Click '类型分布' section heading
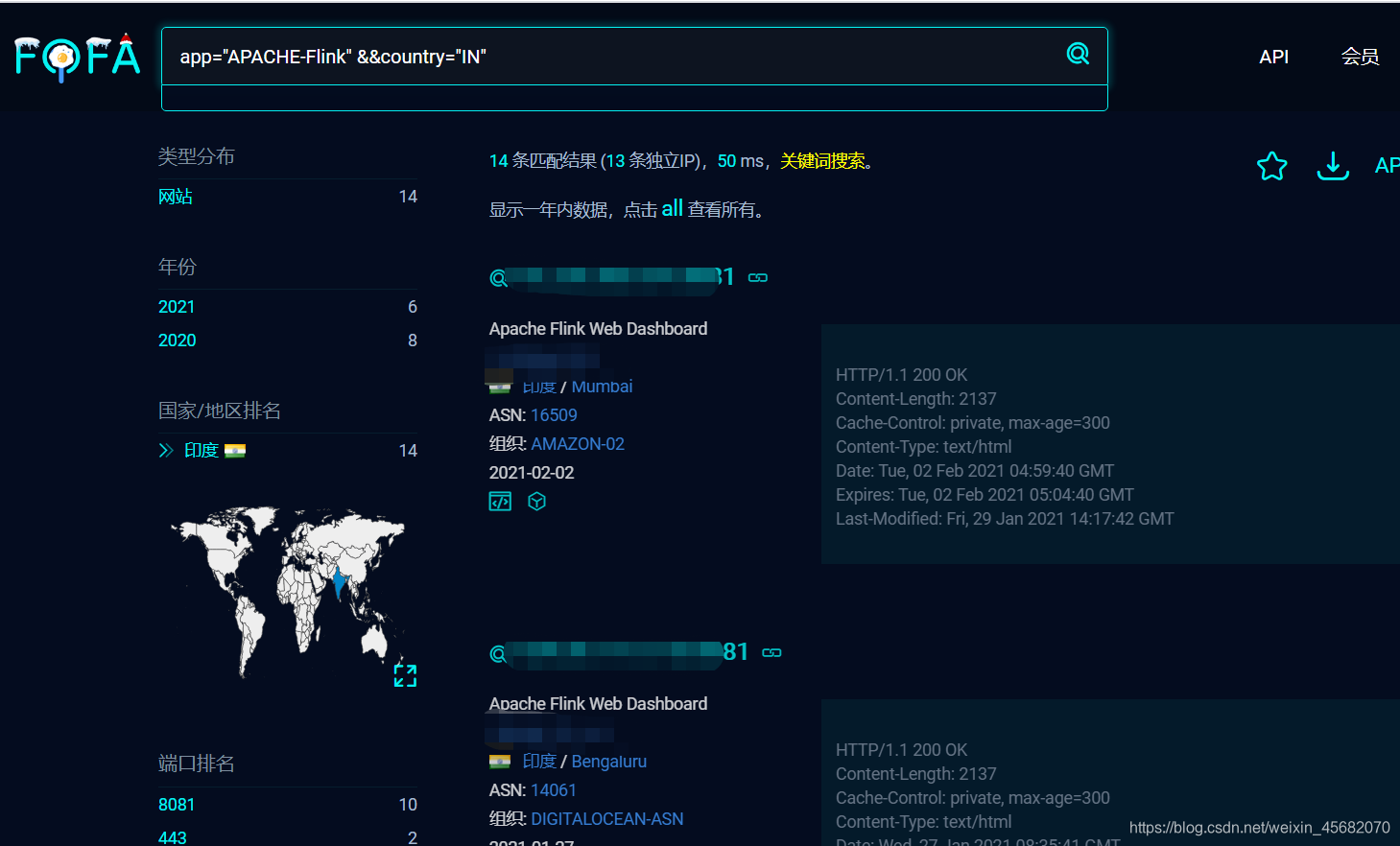The height and width of the screenshot is (846, 1400). [196, 156]
